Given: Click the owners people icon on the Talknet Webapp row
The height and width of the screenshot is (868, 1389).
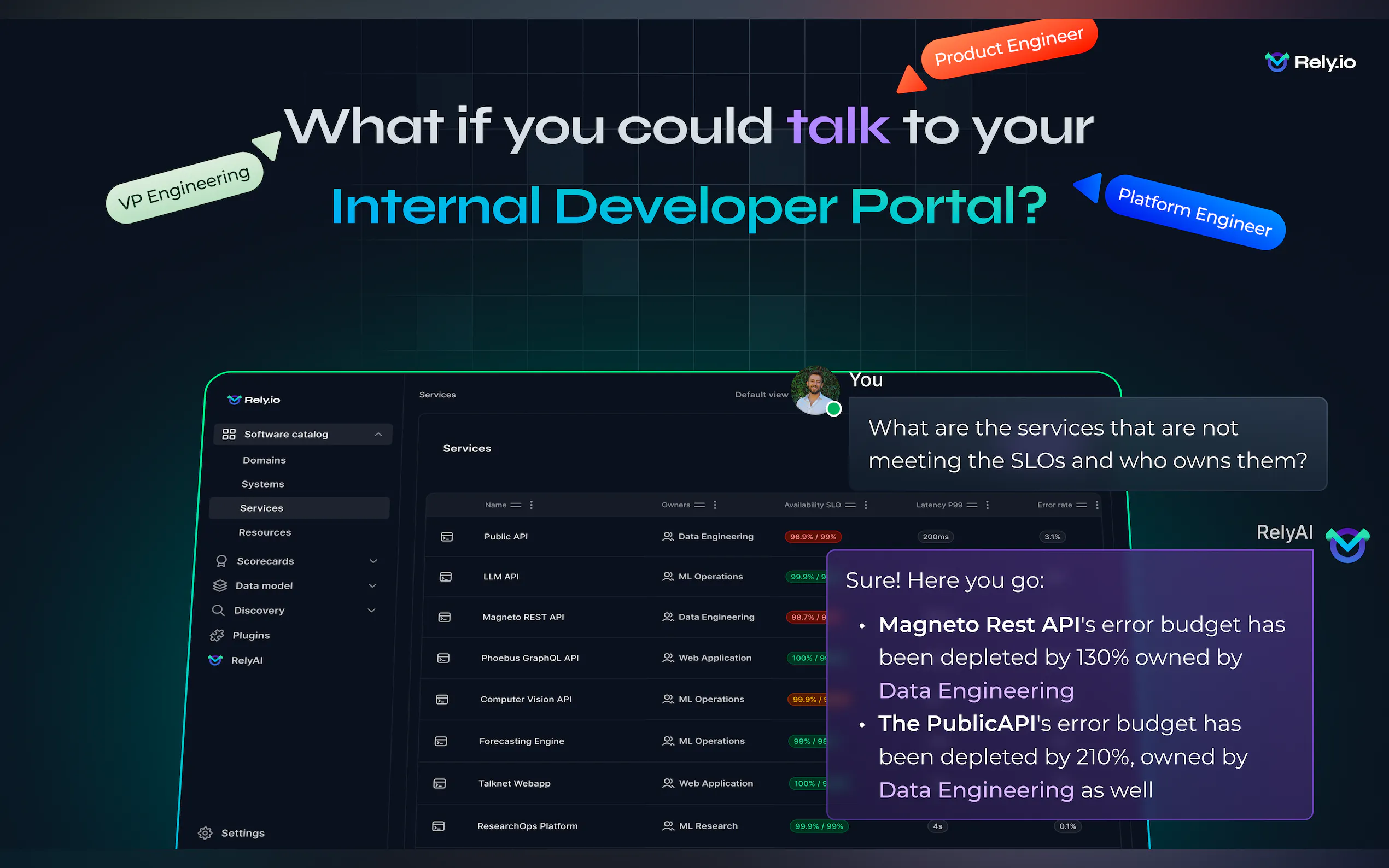Looking at the screenshot, I should point(668,783).
